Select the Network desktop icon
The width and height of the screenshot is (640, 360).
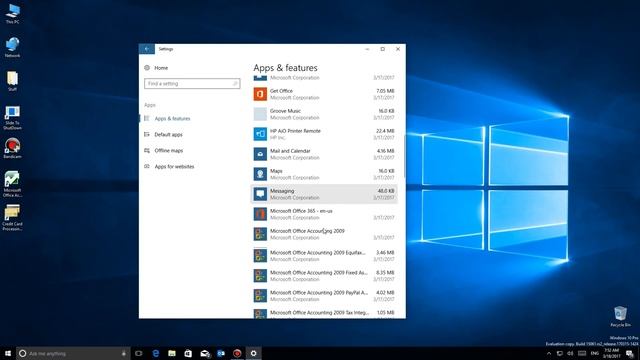12,47
